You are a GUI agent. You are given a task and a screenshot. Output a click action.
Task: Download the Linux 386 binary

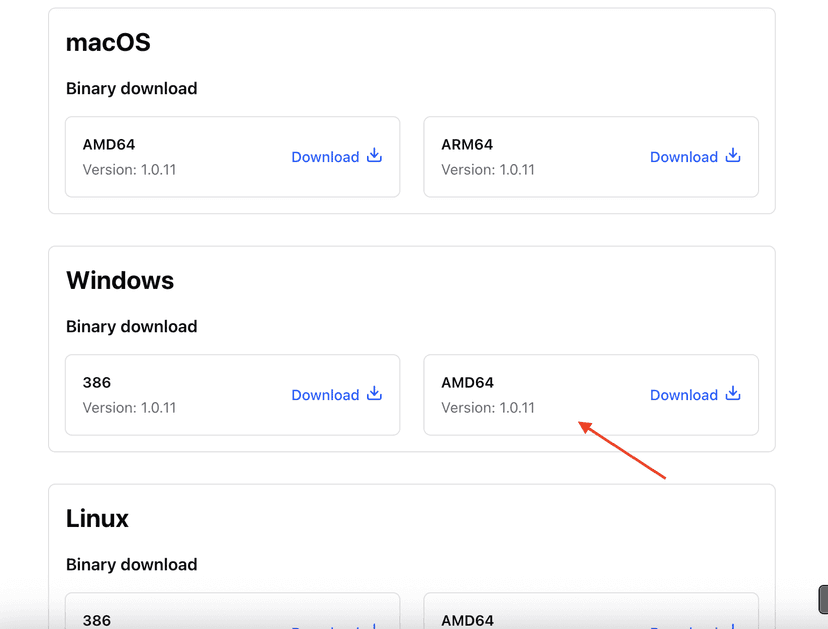[325, 627]
